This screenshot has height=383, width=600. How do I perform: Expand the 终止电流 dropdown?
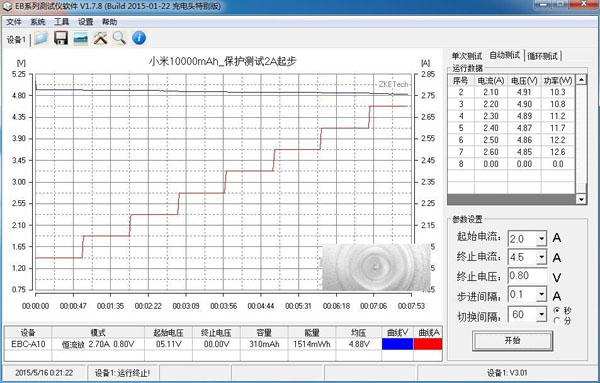541,257
